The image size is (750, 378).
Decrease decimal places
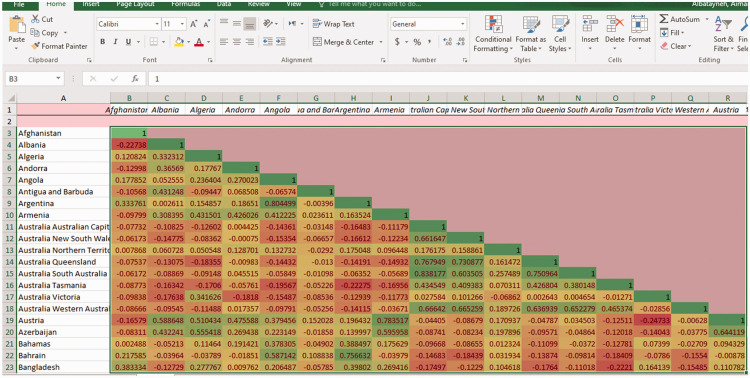460,42
